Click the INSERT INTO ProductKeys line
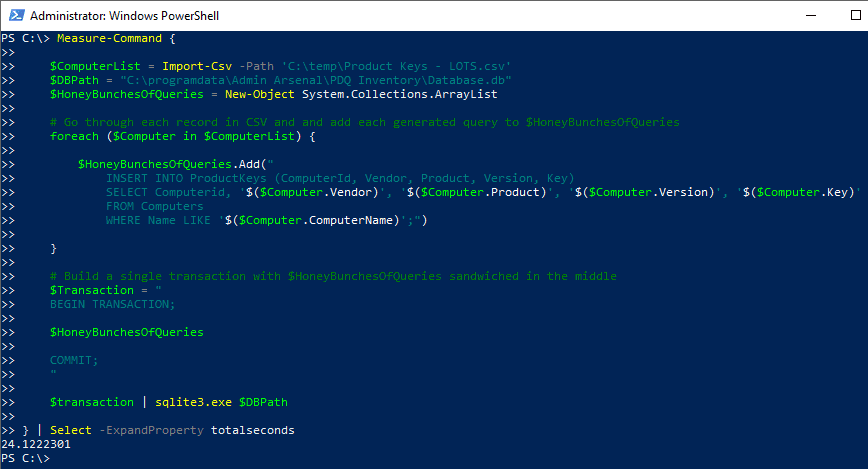Image resolution: width=868 pixels, height=469 pixels. coord(340,178)
